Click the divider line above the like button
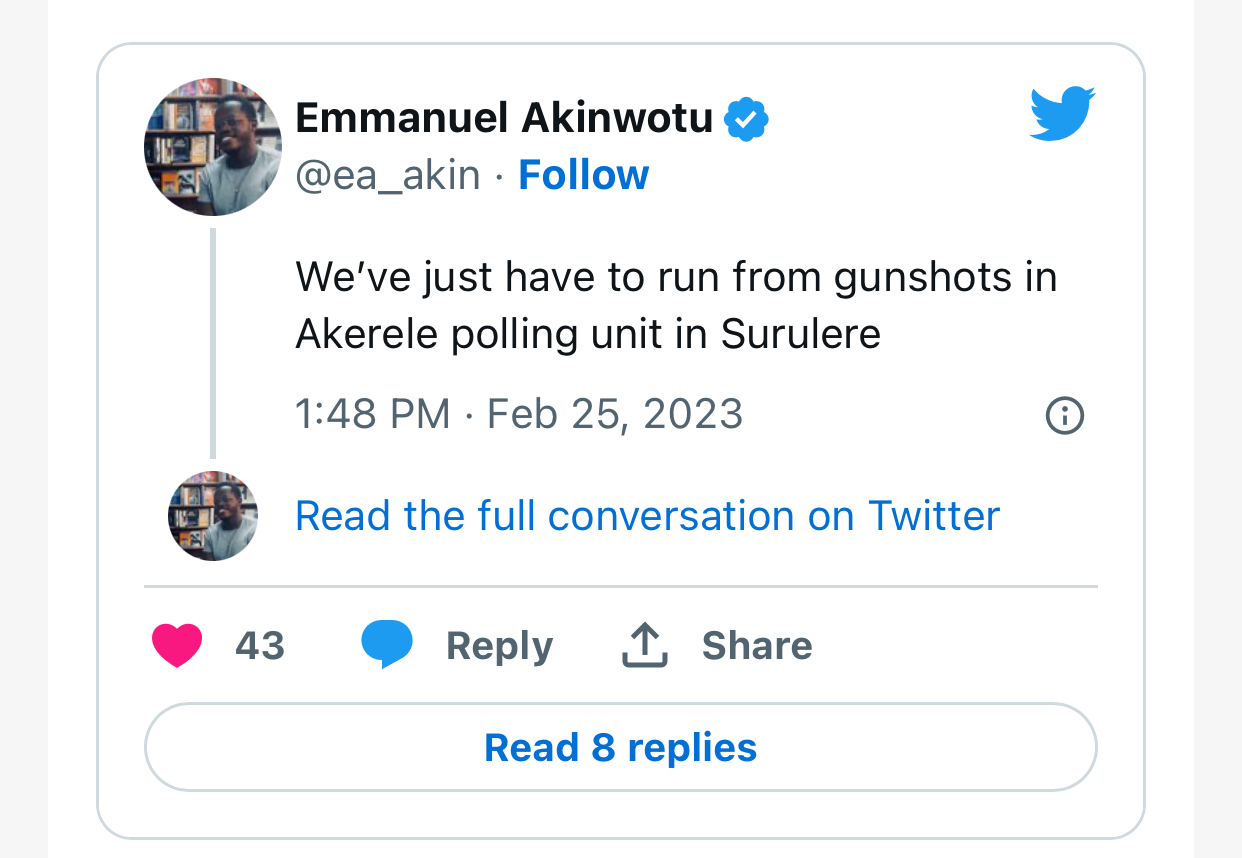The height and width of the screenshot is (858, 1242). (620, 586)
